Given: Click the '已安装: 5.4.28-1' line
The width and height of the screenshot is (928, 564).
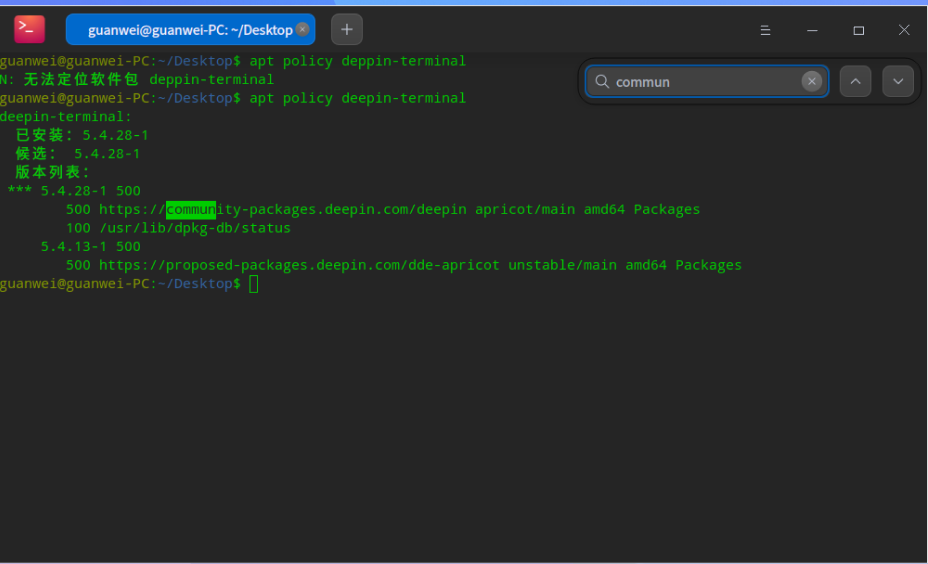Looking at the screenshot, I should pyautogui.click(x=82, y=135).
